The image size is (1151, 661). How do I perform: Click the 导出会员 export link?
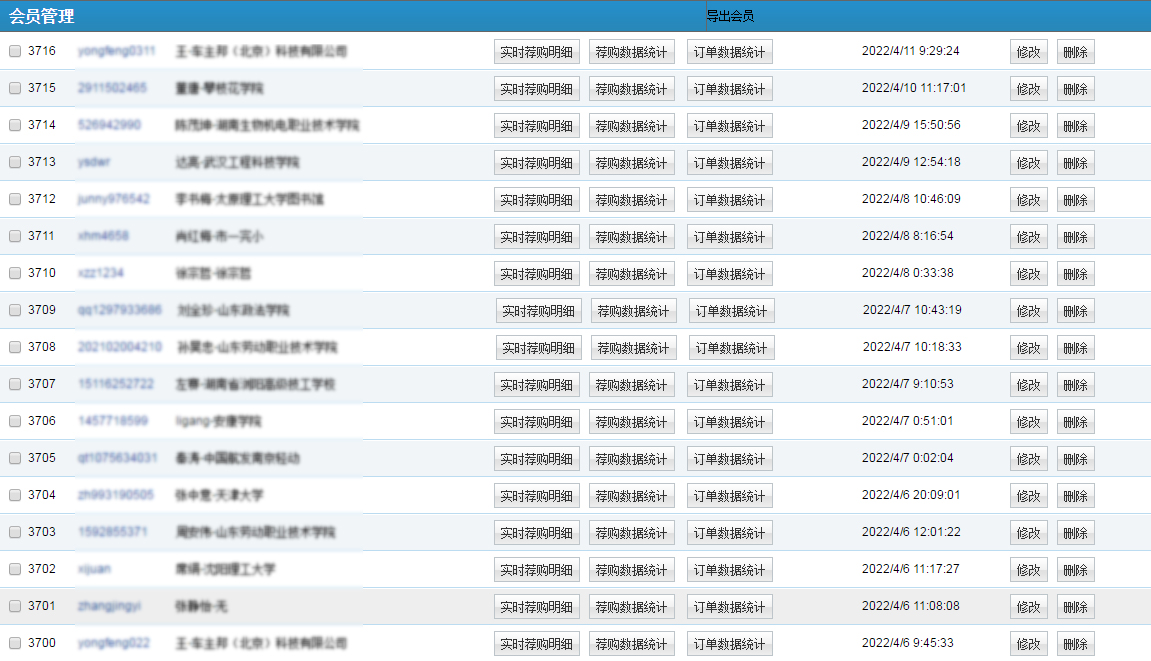[x=730, y=16]
